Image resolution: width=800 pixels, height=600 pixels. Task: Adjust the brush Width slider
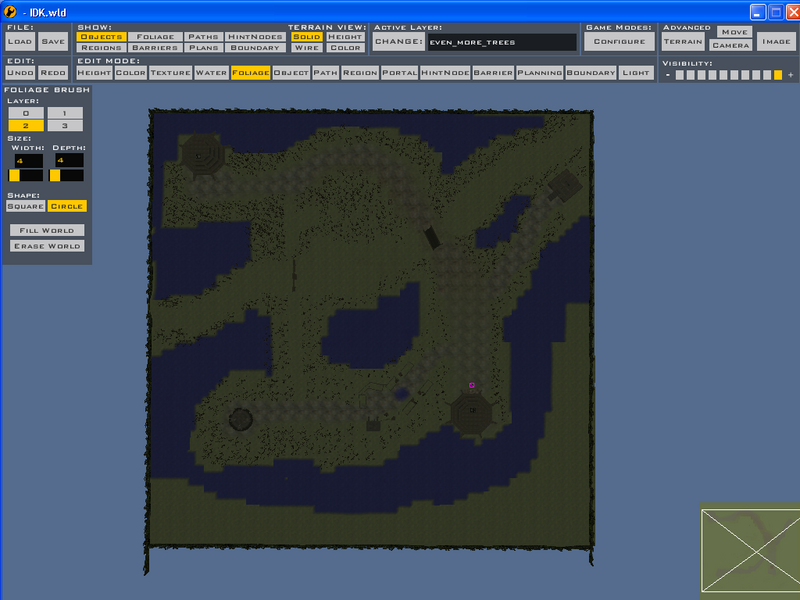(25, 176)
